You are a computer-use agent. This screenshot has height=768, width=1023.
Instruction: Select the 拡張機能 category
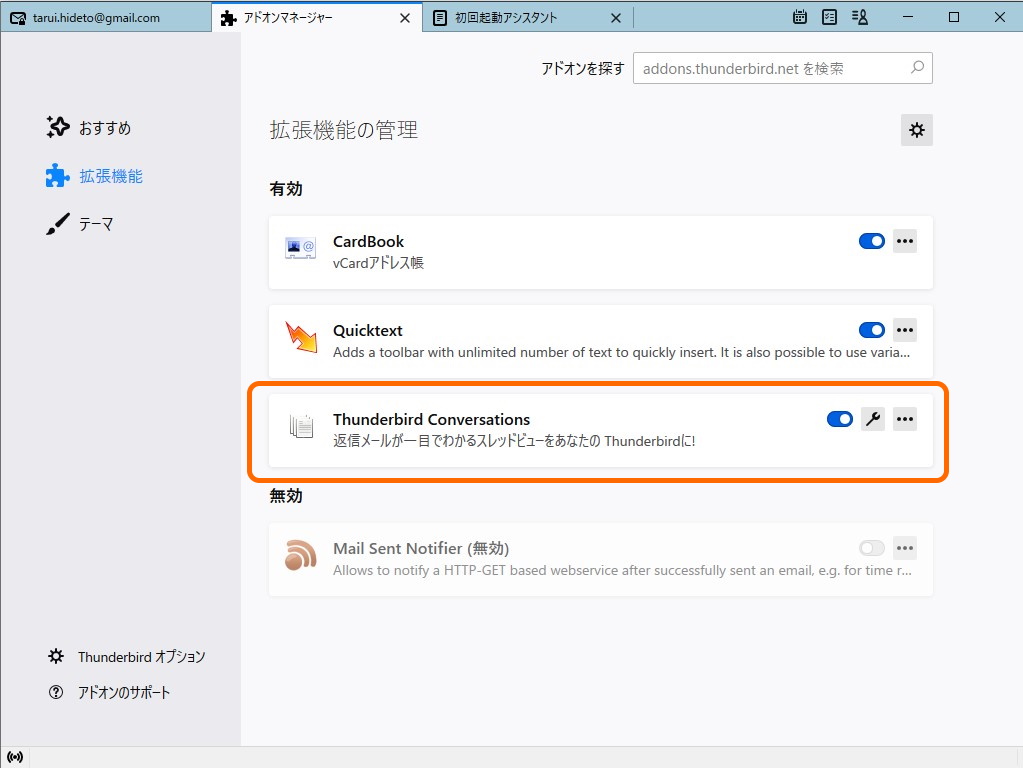(95, 176)
